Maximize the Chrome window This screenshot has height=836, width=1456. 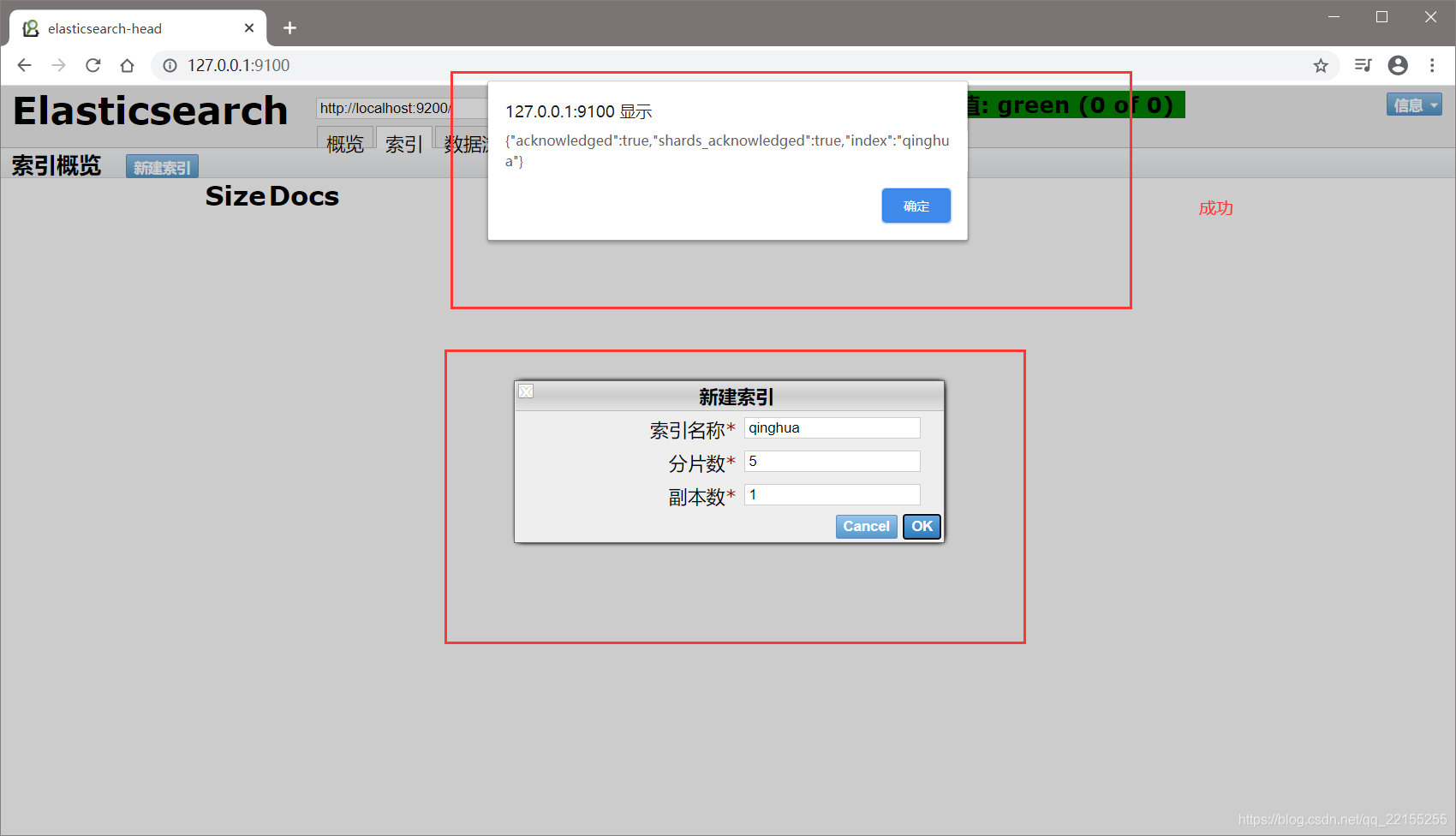(1381, 17)
